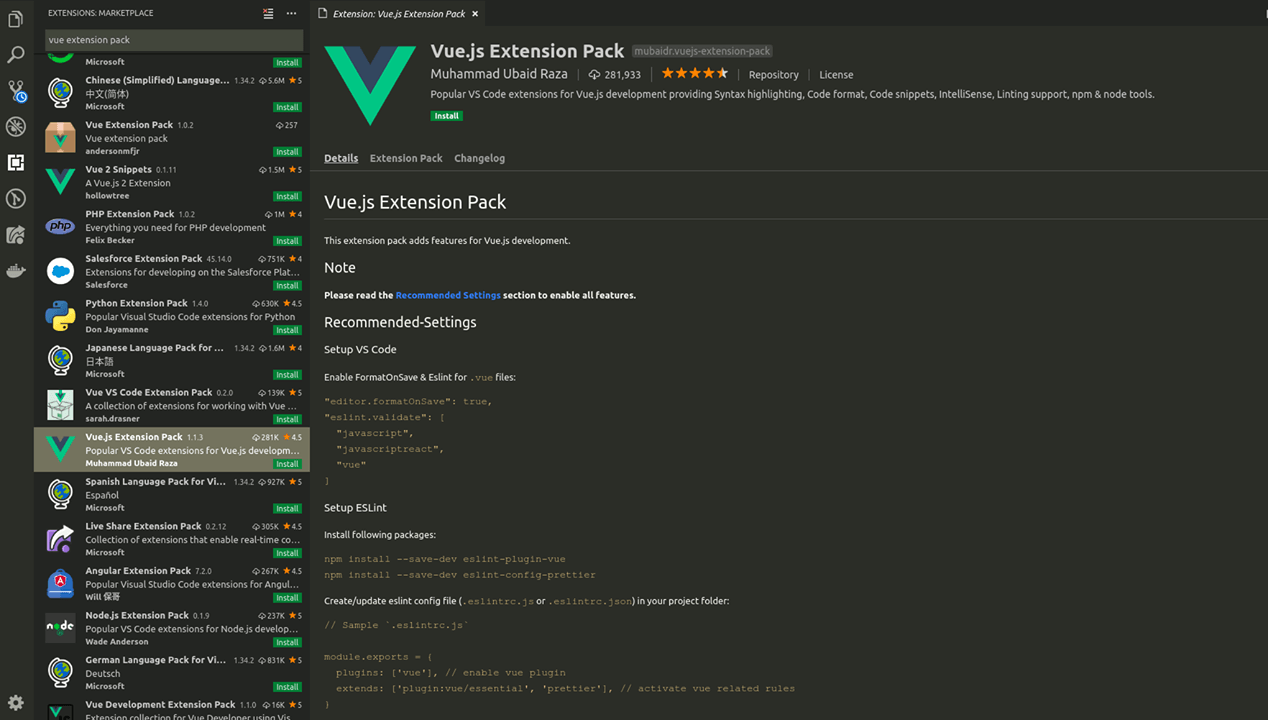
Task: Select the Extensions icon in activity bar
Action: coord(15,162)
